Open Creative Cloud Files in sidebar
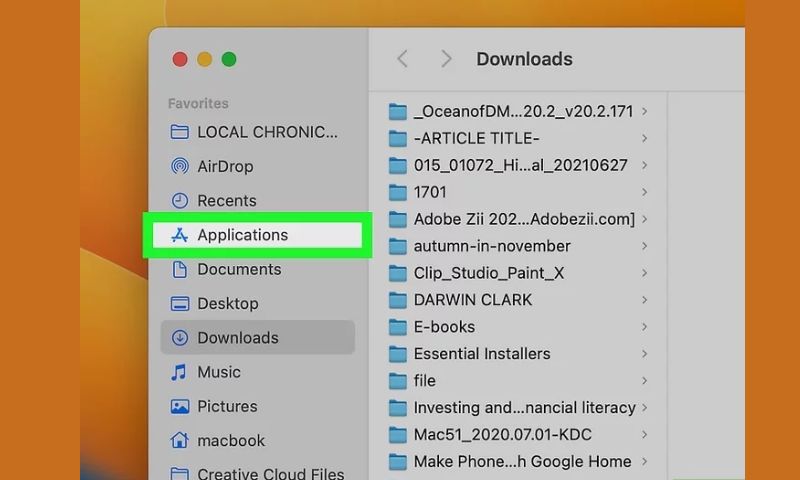 click(270, 474)
